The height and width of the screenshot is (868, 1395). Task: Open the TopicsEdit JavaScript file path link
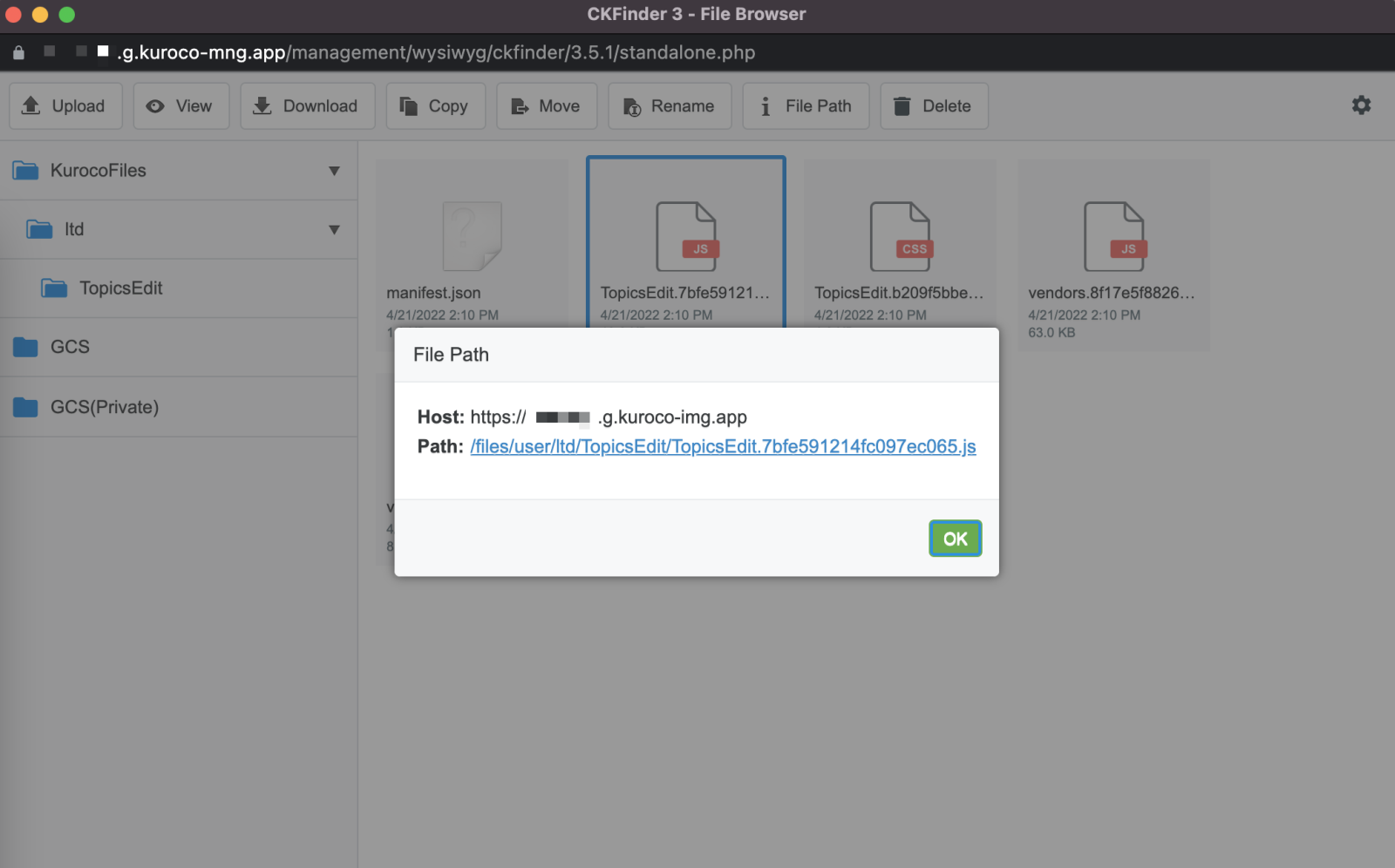(x=722, y=446)
